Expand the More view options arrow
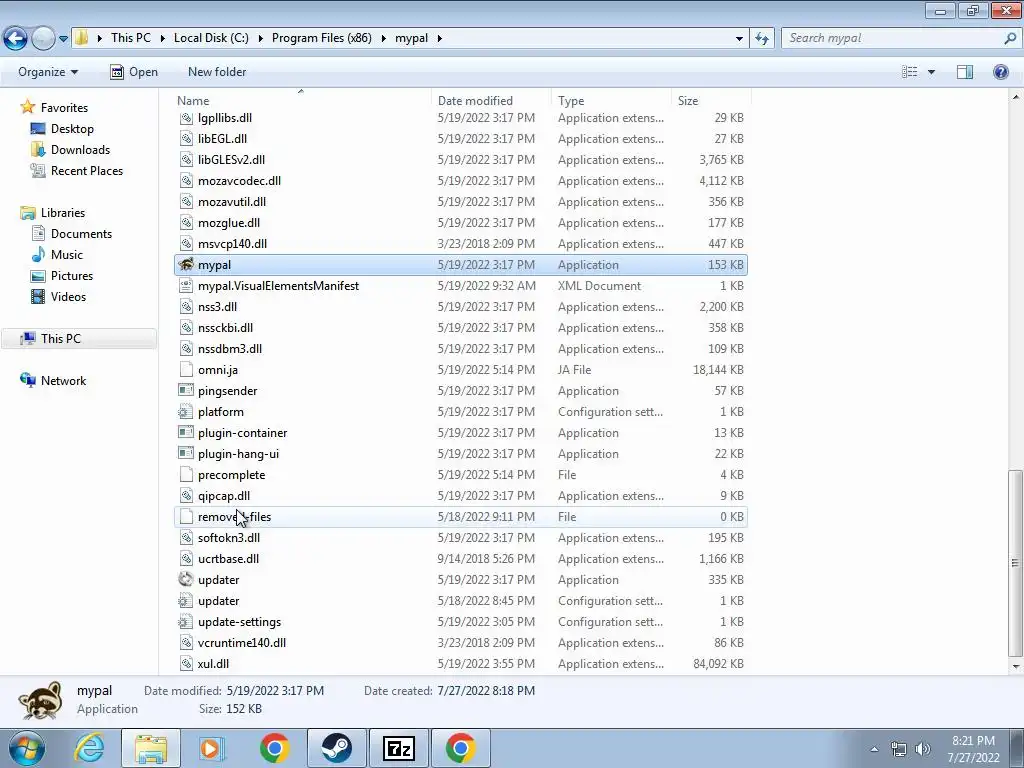This screenshot has height=768, width=1024. point(931,72)
